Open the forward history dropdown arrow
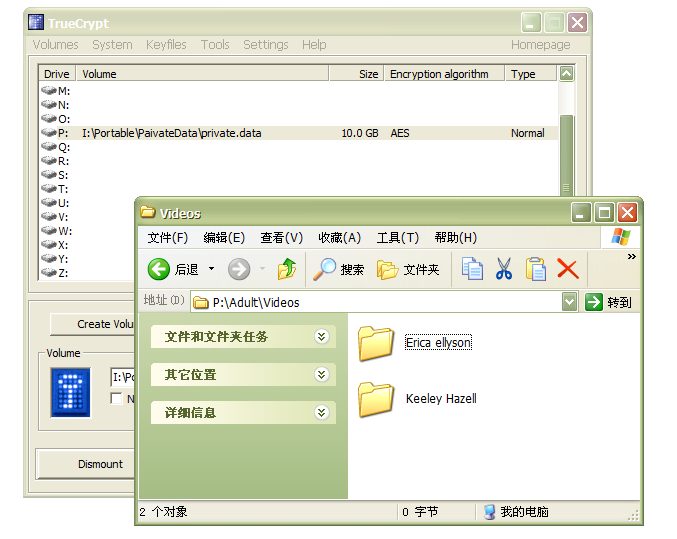The image size is (677, 539). point(262,269)
